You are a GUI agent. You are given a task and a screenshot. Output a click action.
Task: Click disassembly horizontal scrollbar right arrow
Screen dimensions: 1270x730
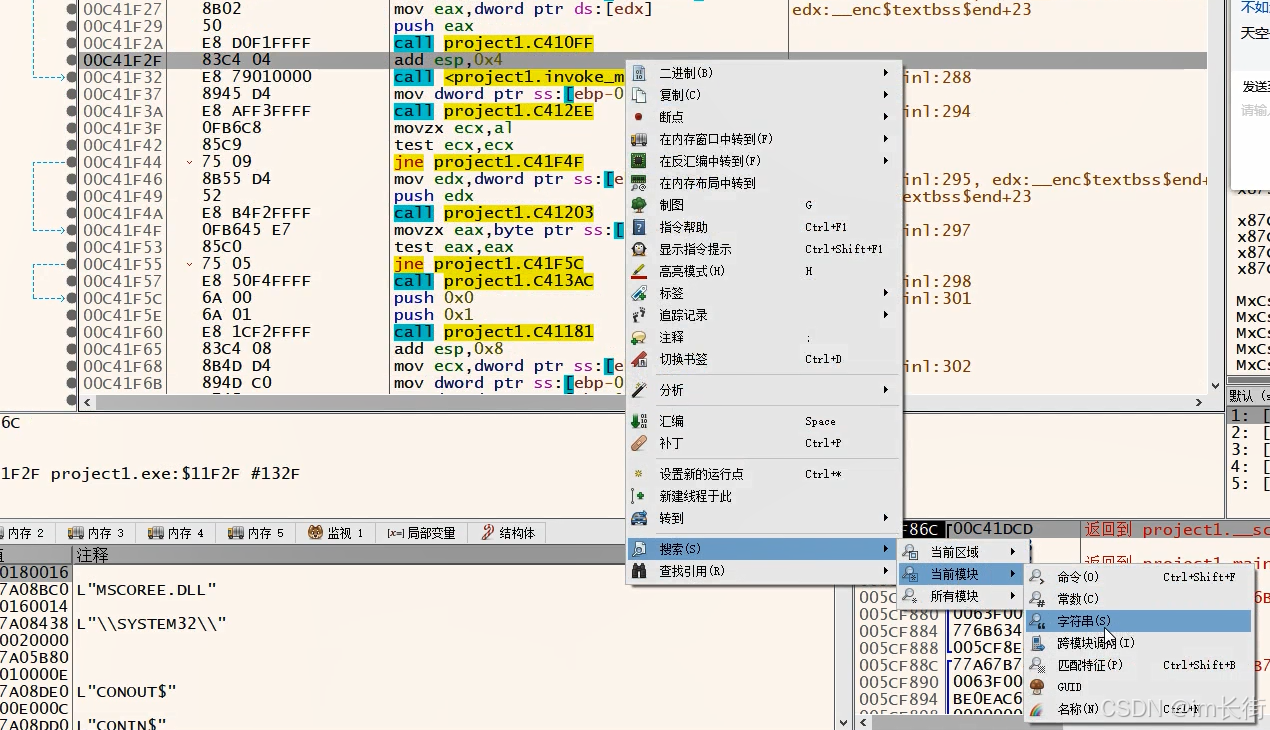[x=1200, y=402]
